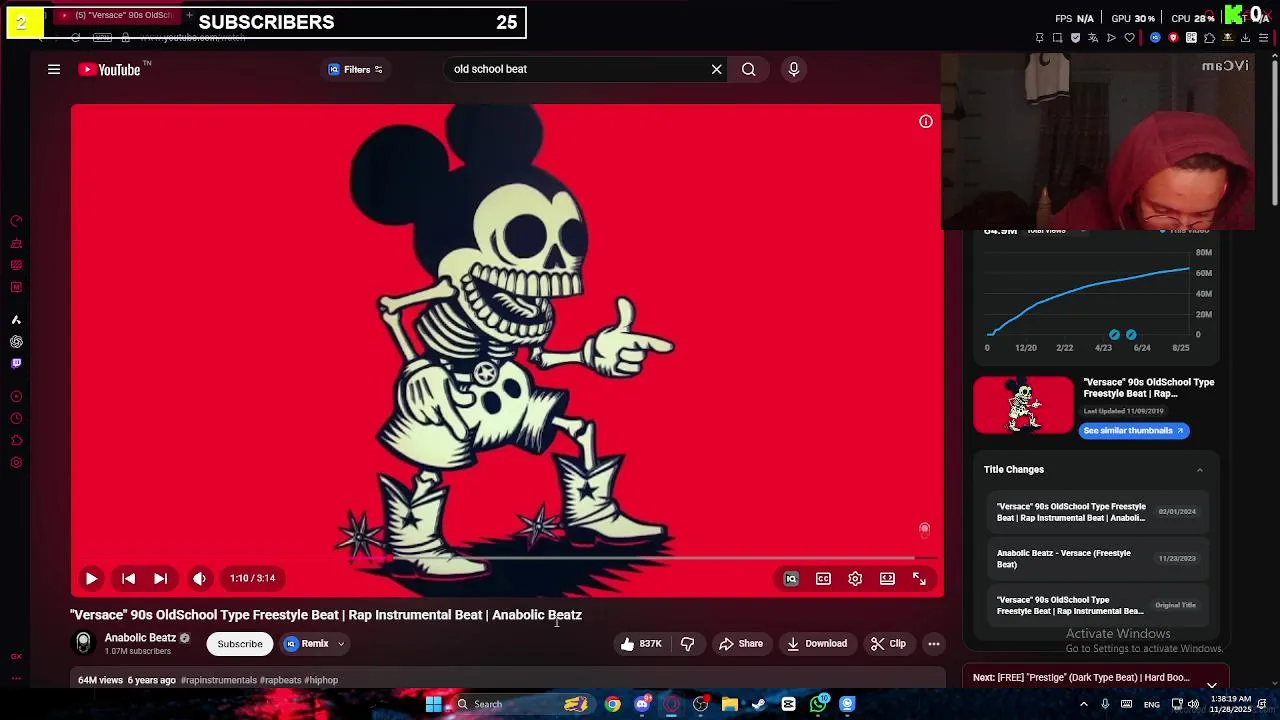The image size is (1280, 720).
Task: Skip to next video
Action: tap(160, 578)
